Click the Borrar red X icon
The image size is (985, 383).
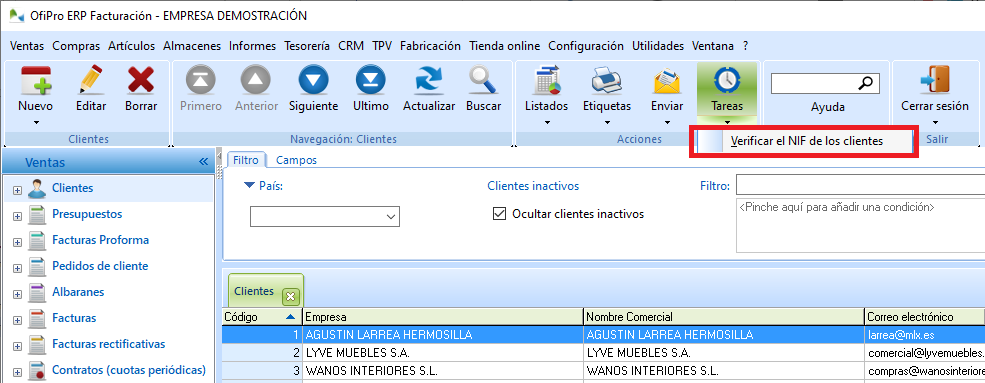pos(141,80)
